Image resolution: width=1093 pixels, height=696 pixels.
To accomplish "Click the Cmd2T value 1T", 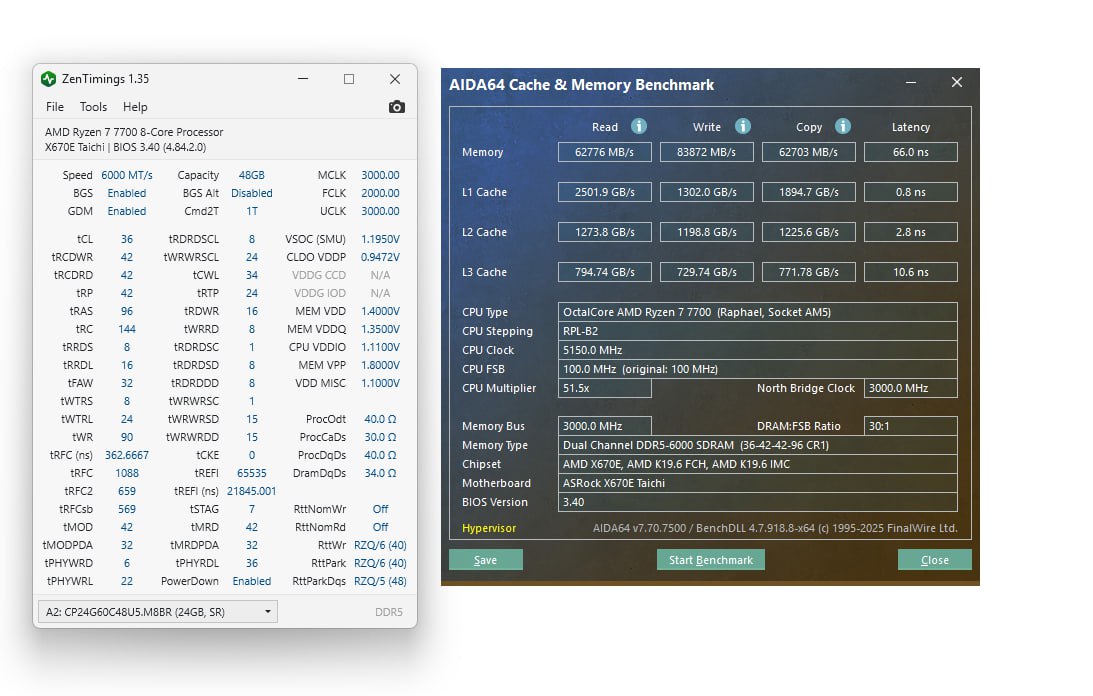I will tap(252, 211).
